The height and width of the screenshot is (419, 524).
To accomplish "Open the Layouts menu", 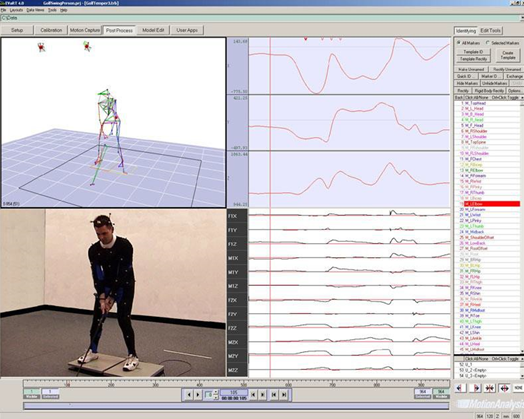I will tap(16, 10).
